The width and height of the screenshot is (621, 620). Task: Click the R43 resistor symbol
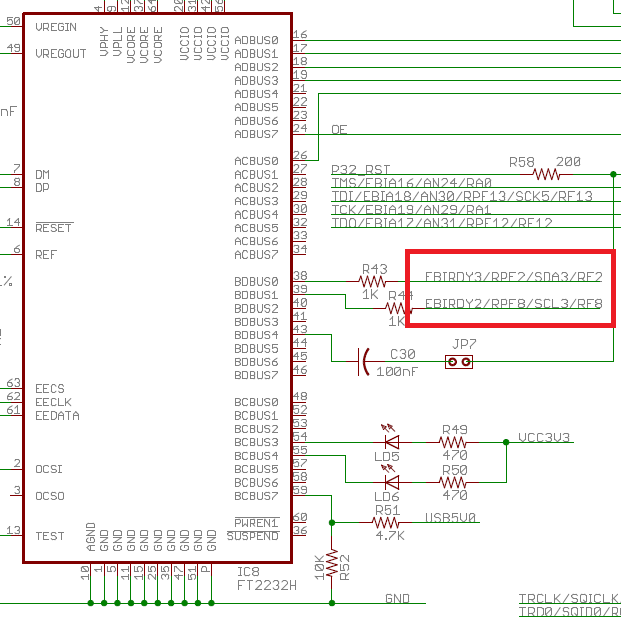coord(372,281)
